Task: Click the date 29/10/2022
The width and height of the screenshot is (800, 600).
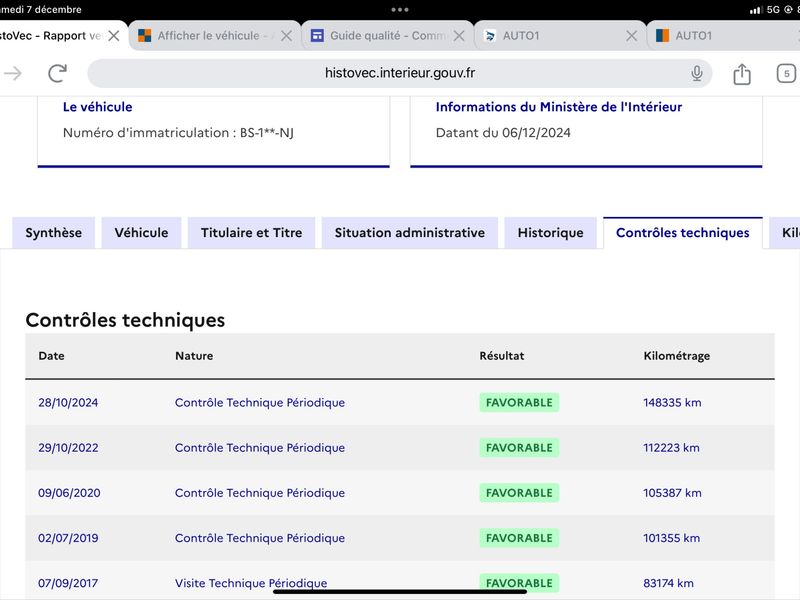Action: click(68, 448)
